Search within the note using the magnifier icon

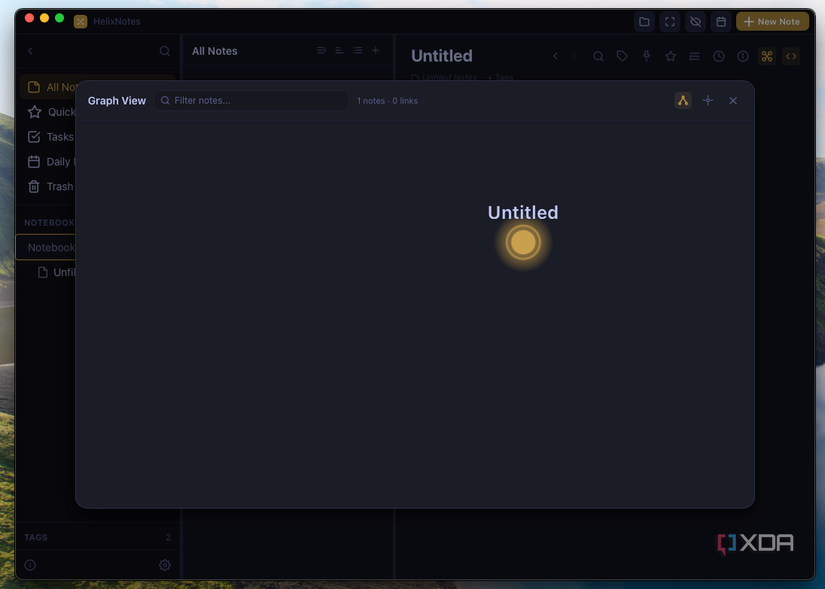[598, 56]
